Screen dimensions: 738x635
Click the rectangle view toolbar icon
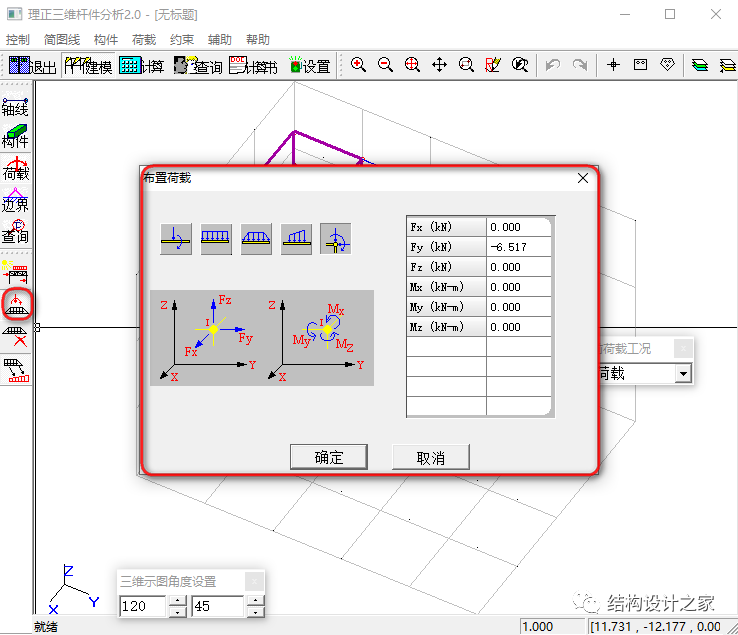click(640, 64)
